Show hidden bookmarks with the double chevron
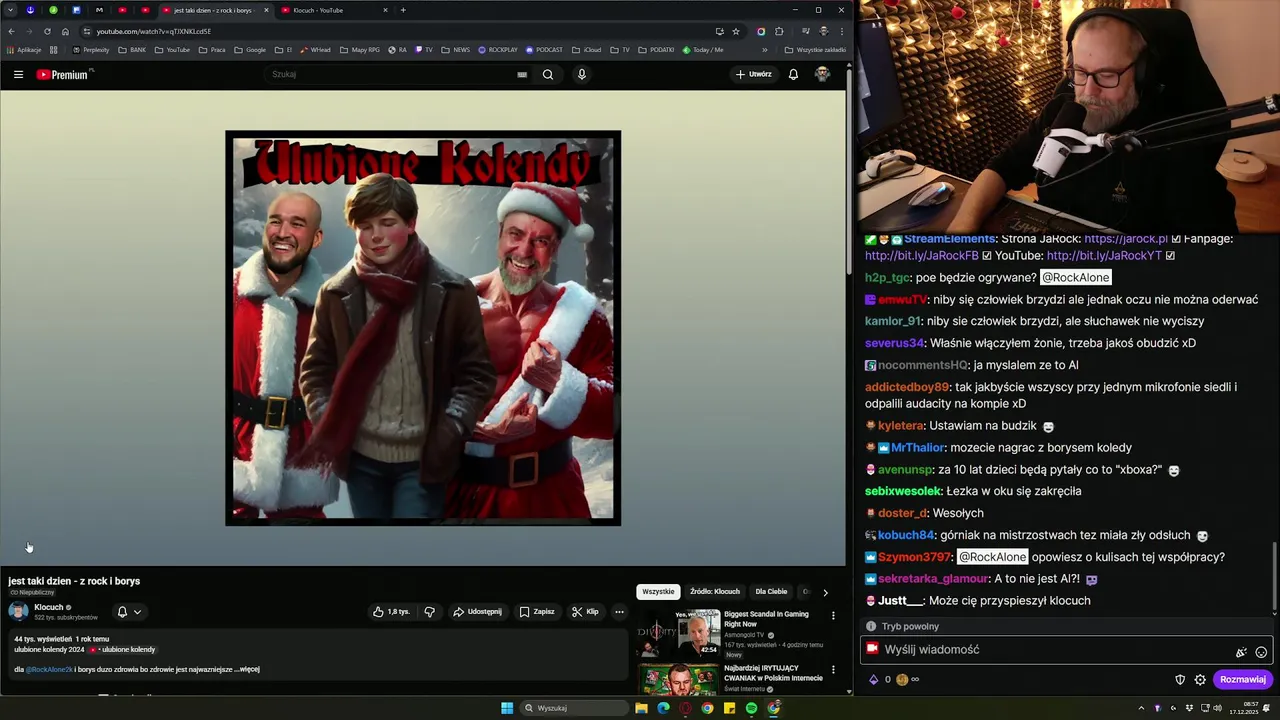This screenshot has height=720, width=1280. 765,50
